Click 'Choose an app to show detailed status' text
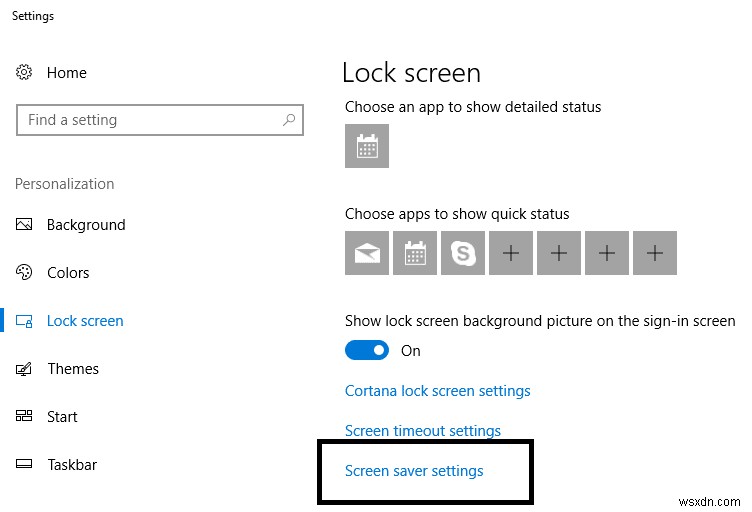This screenshot has width=752, height=512. 473,106
